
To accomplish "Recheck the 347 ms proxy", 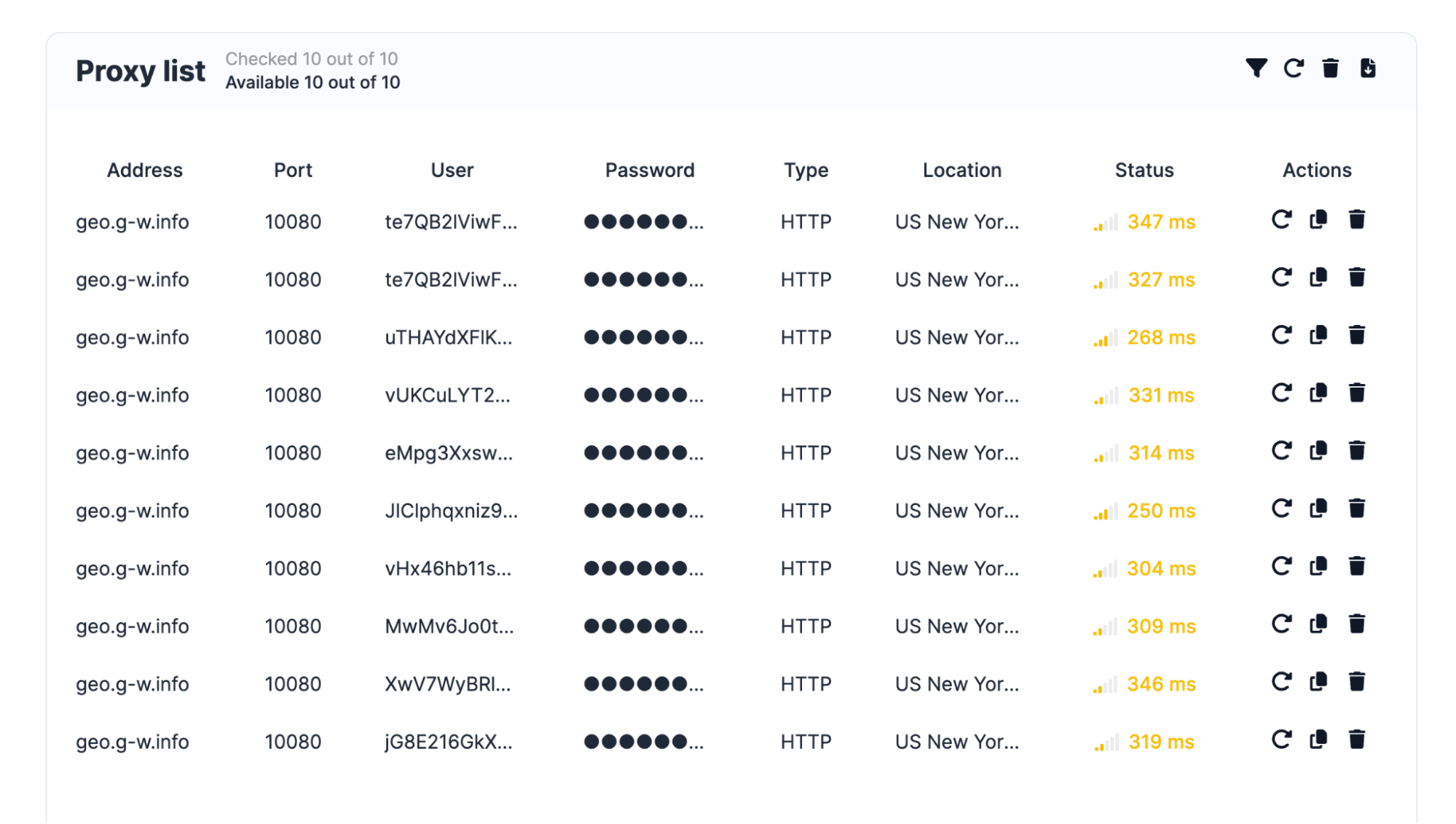I will pos(1282,219).
